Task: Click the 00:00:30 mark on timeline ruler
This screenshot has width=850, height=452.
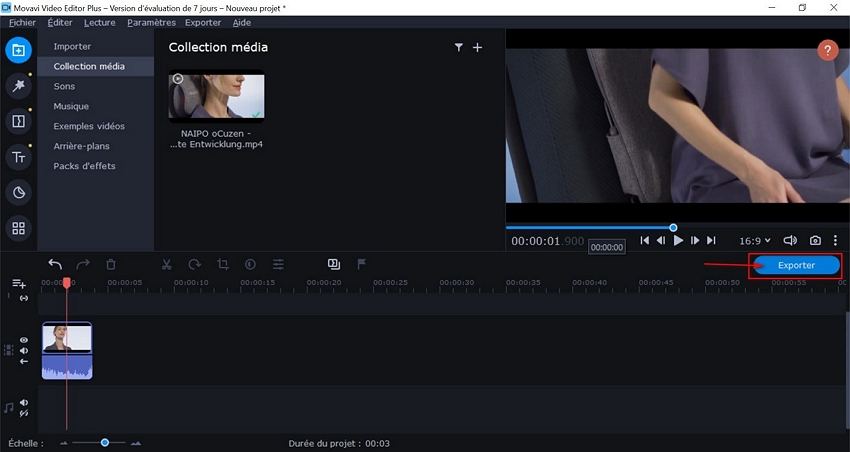Action: [x=457, y=282]
